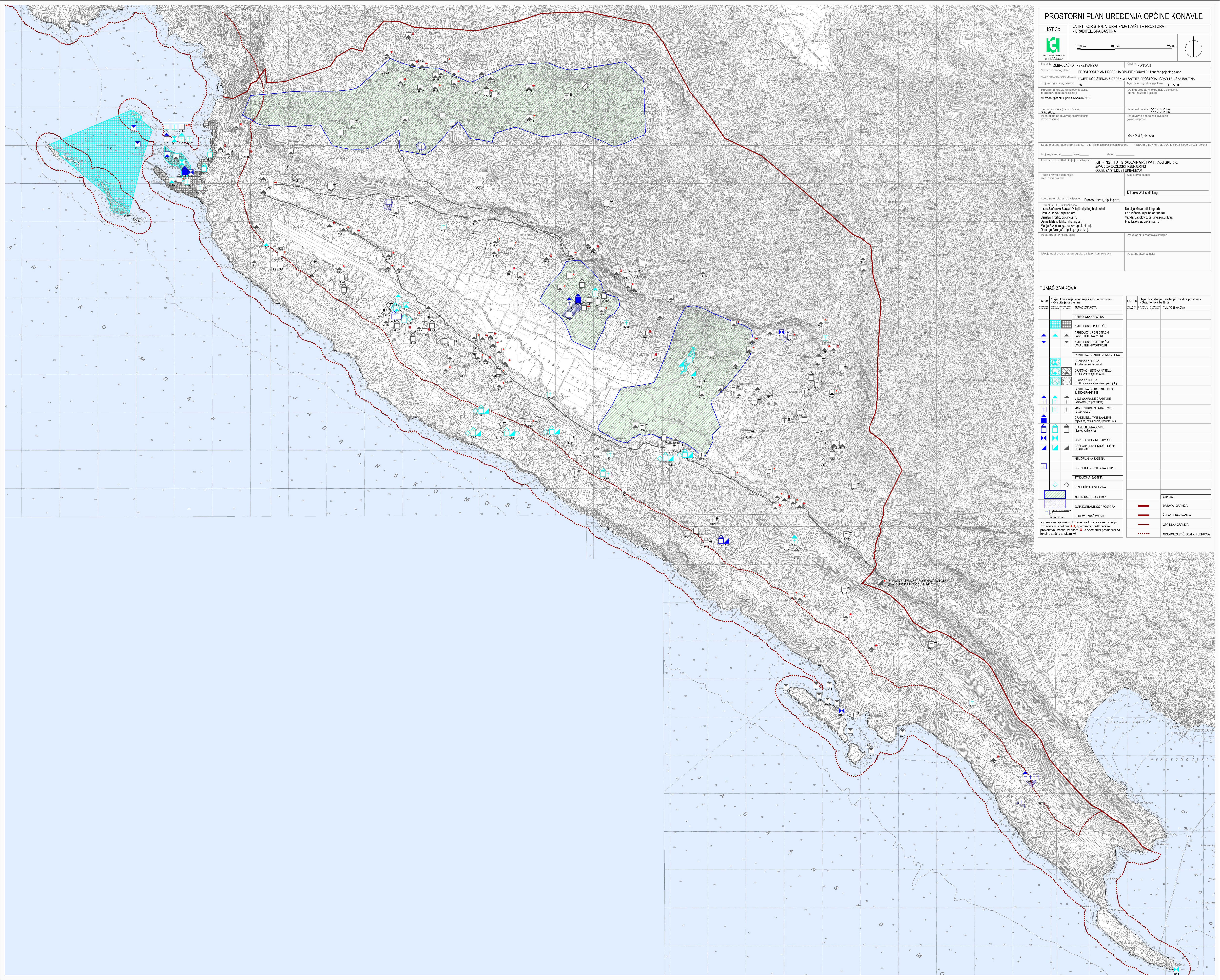Click cyan Gradsko-seoska naselja legend symbol
Image resolution: width=1220 pixels, height=980 pixels.
coord(1055,372)
